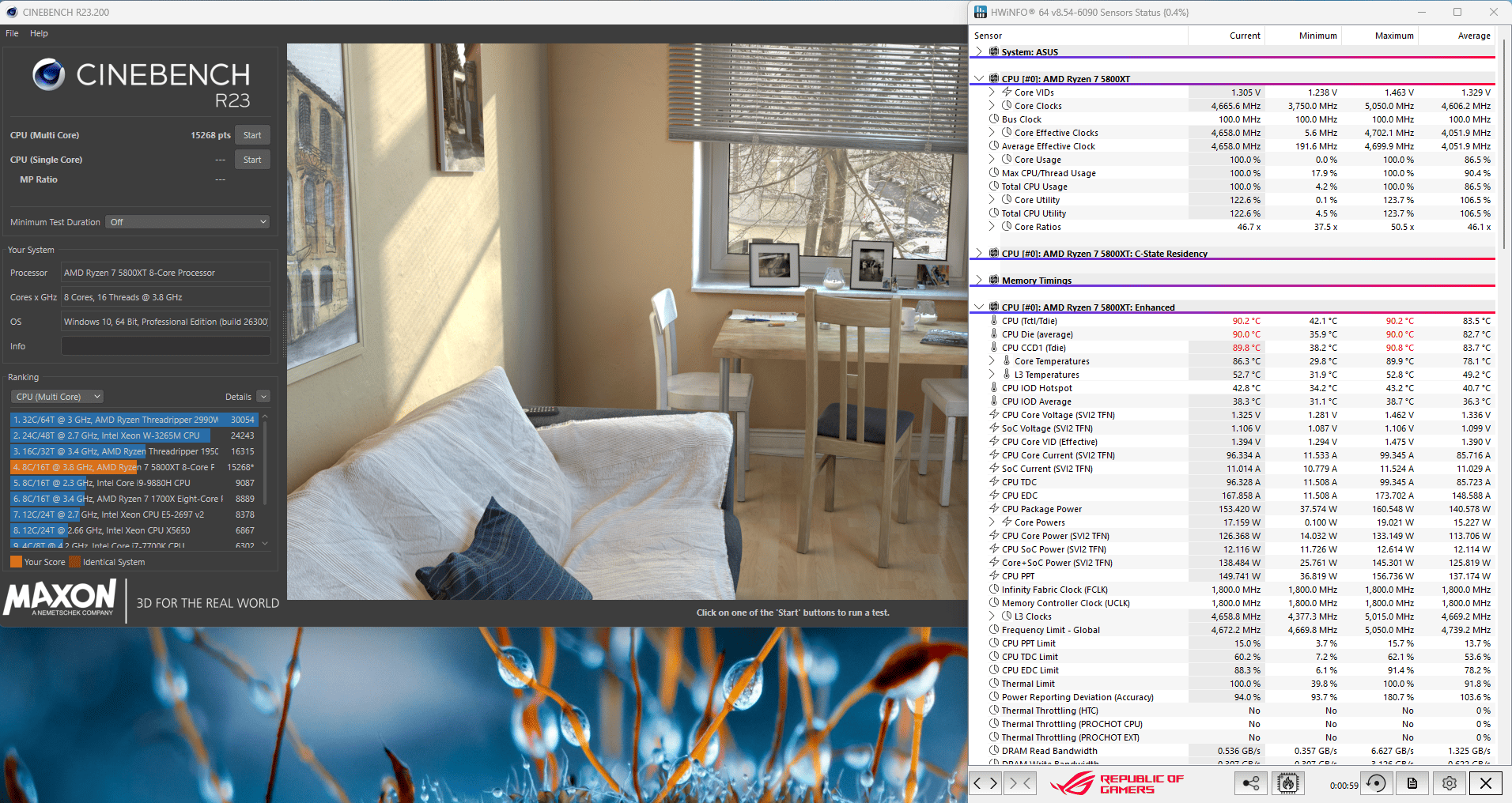Toggle the ranking Details arrow button
The height and width of the screenshot is (803, 1512).
click(x=264, y=397)
